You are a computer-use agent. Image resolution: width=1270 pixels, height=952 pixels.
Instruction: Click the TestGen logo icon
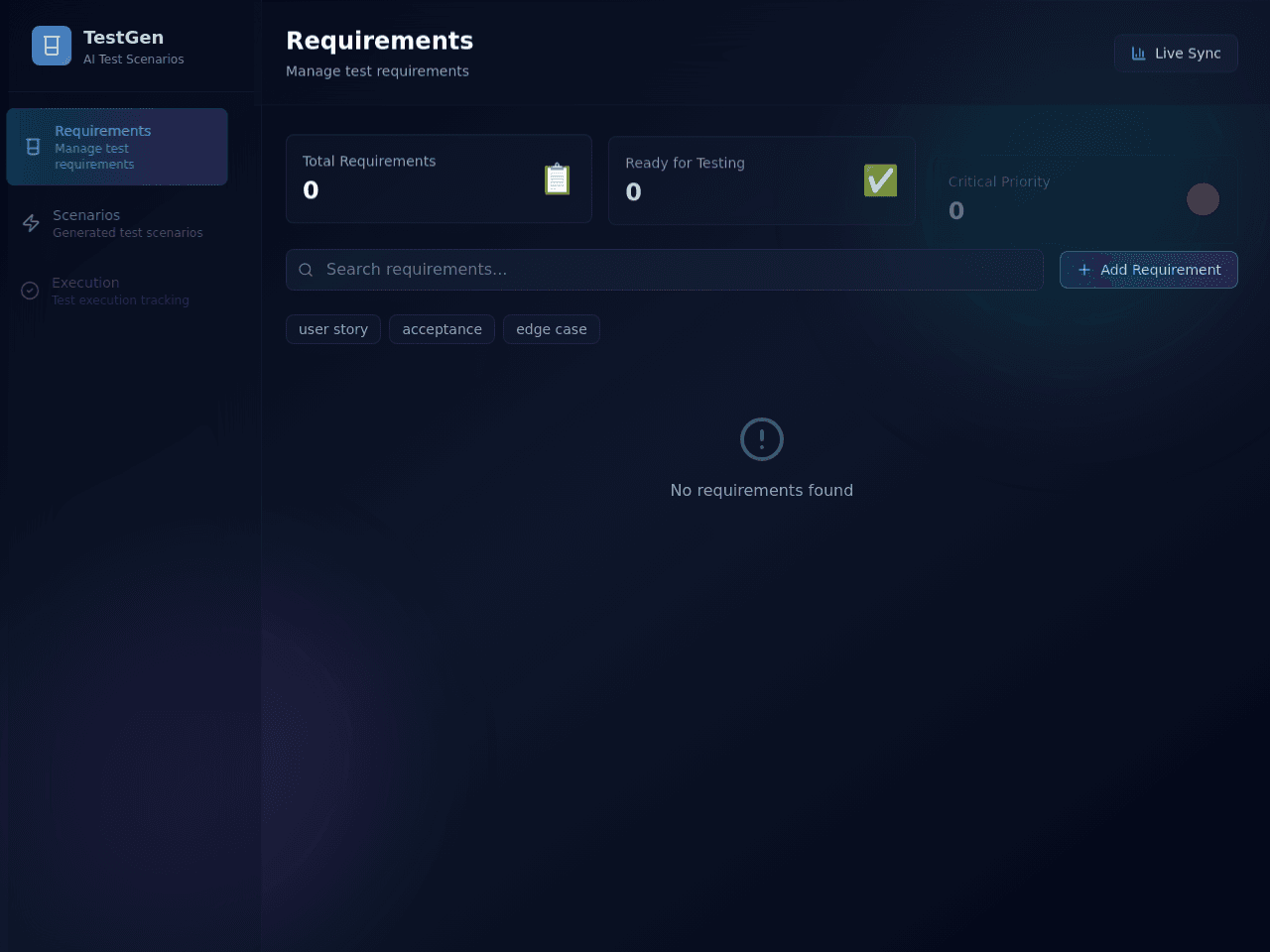(x=52, y=46)
